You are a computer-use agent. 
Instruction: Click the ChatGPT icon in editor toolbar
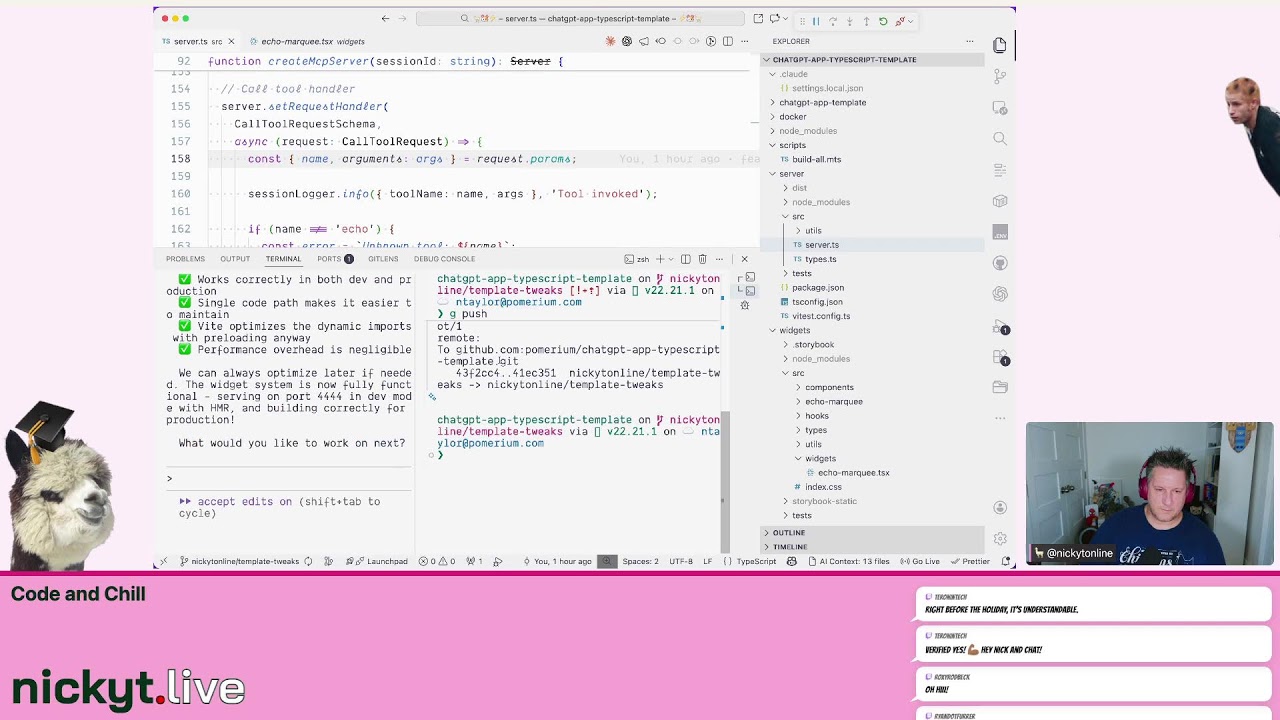(627, 41)
